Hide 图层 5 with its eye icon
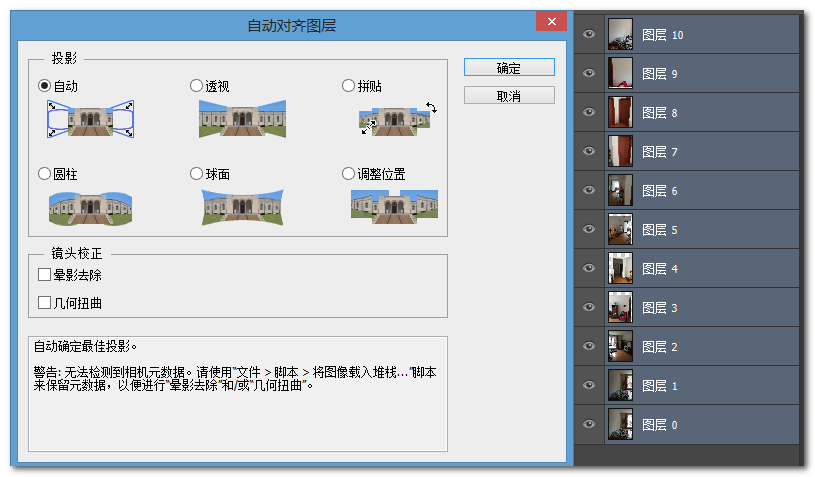Image resolution: width=815 pixels, height=477 pixels. coord(589,229)
